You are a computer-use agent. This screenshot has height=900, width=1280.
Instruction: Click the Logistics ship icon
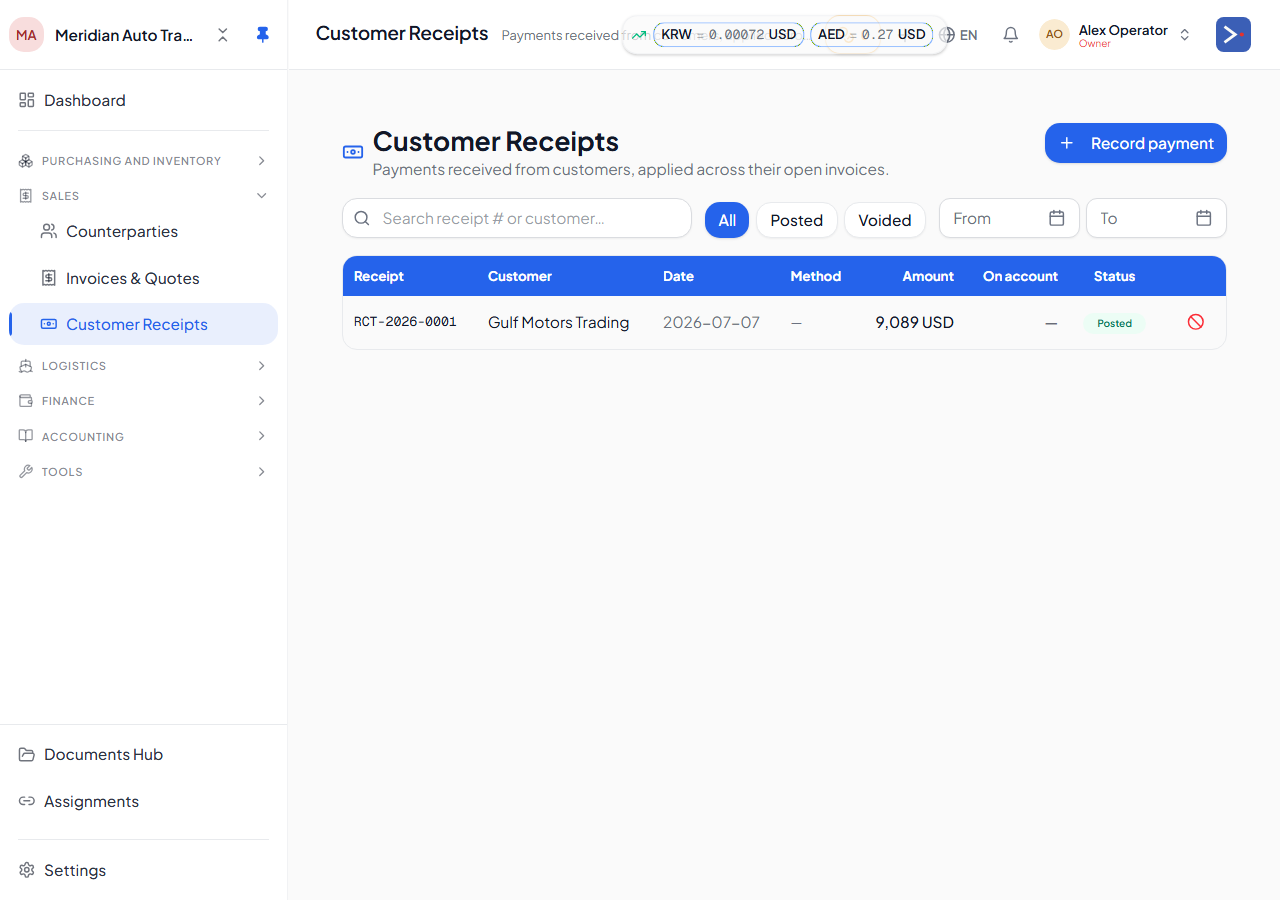pos(26,366)
